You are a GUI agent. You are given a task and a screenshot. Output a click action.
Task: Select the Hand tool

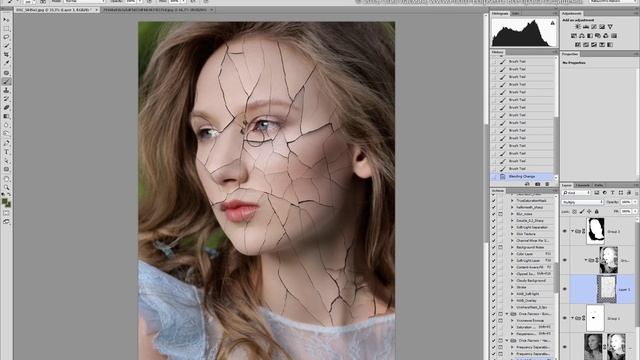pos(6,179)
